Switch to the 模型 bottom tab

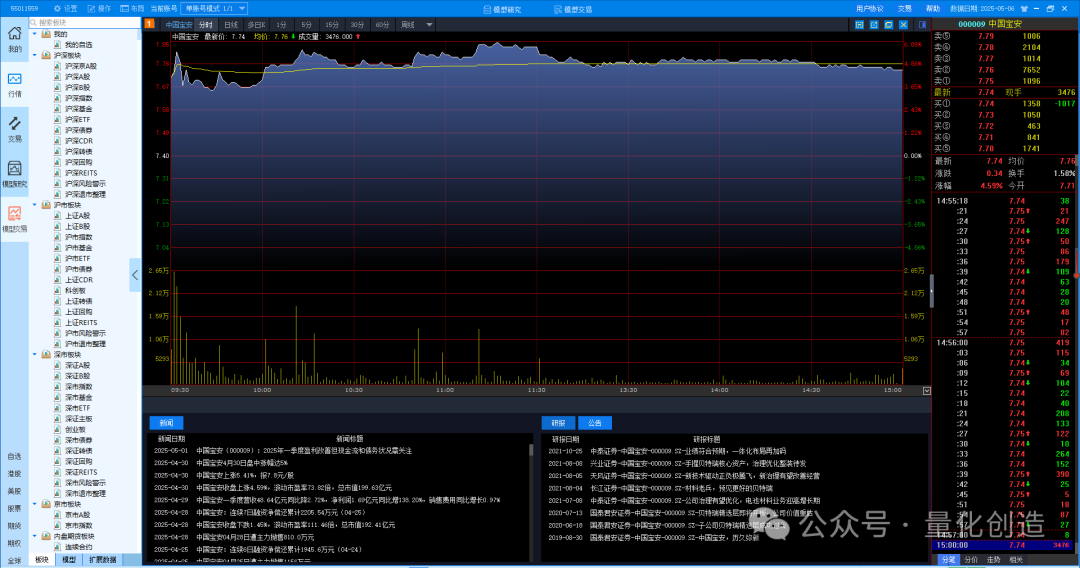(69, 560)
